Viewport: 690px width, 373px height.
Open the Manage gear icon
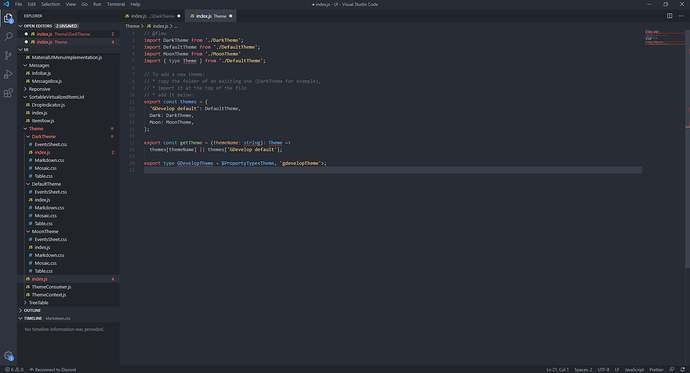click(8, 355)
